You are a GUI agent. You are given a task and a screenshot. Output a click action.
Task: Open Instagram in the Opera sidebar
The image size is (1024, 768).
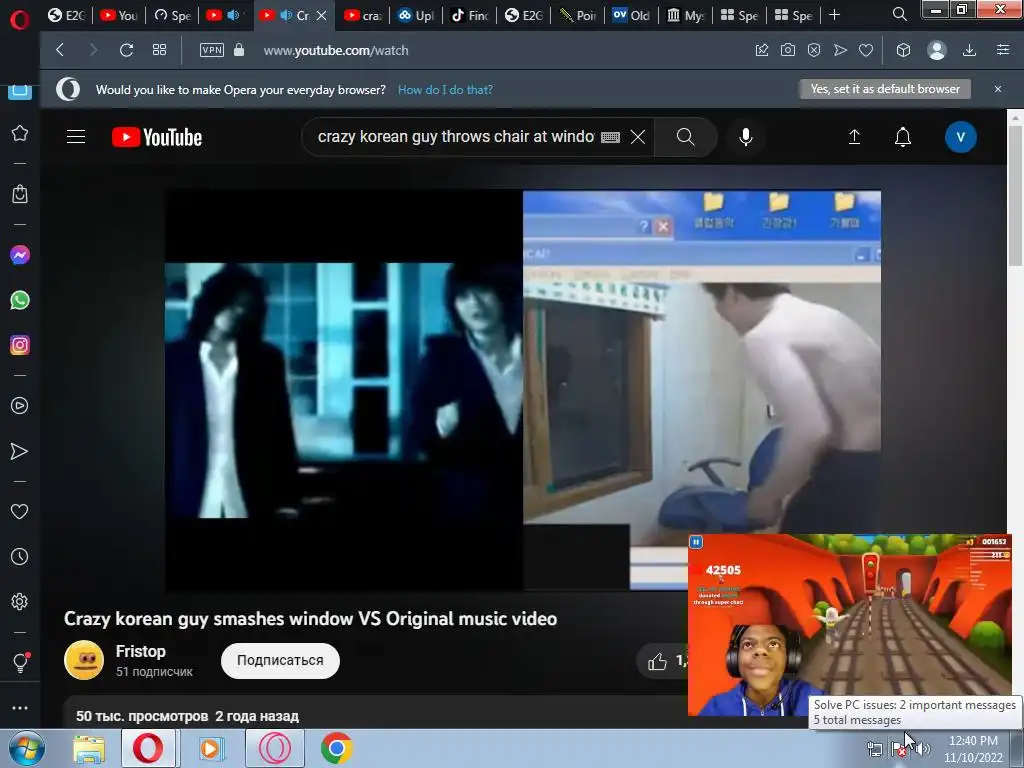click(x=20, y=345)
